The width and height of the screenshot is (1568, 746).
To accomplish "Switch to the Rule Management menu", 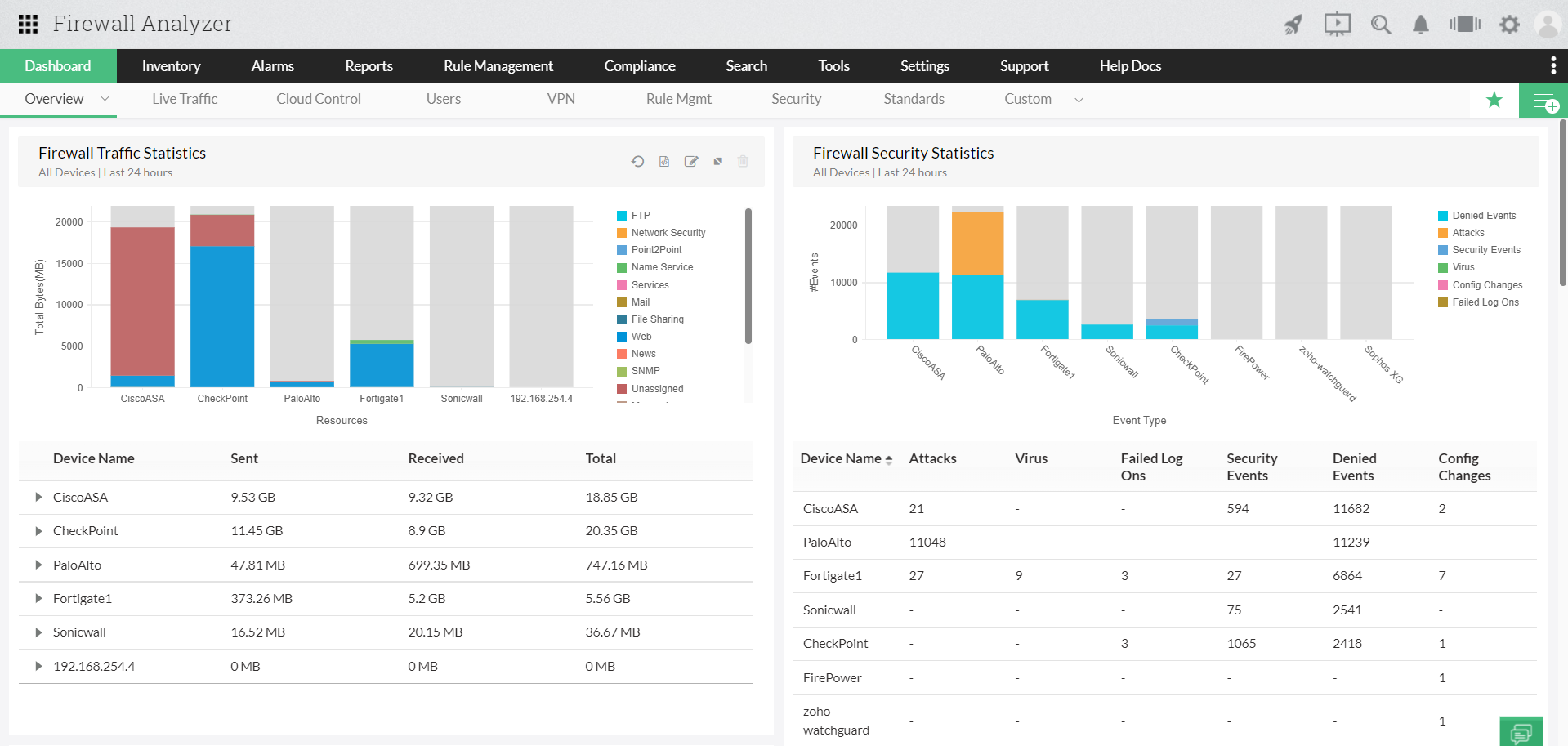I will (x=498, y=65).
